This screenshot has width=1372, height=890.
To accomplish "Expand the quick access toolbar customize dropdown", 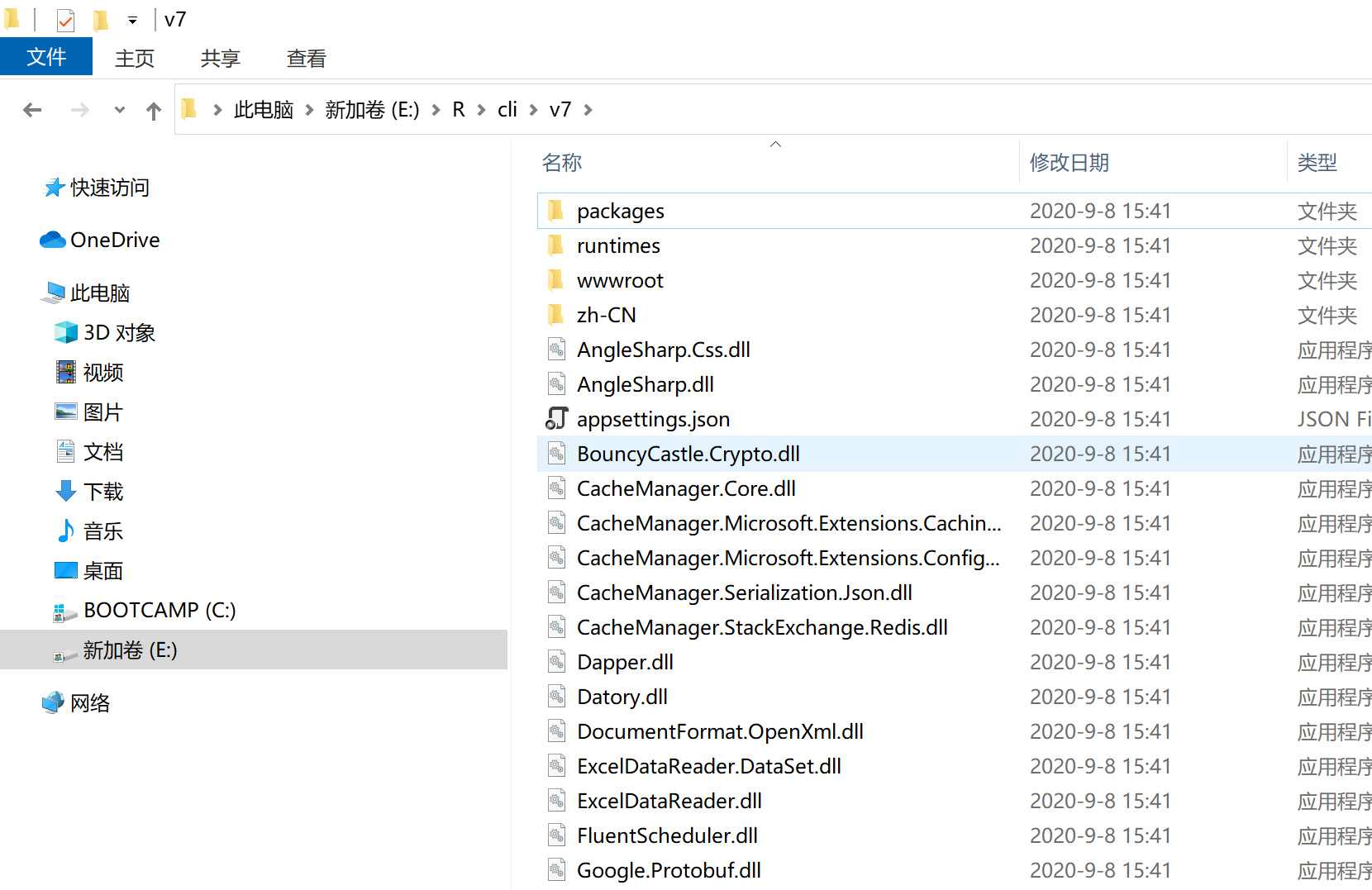I will tap(132, 21).
